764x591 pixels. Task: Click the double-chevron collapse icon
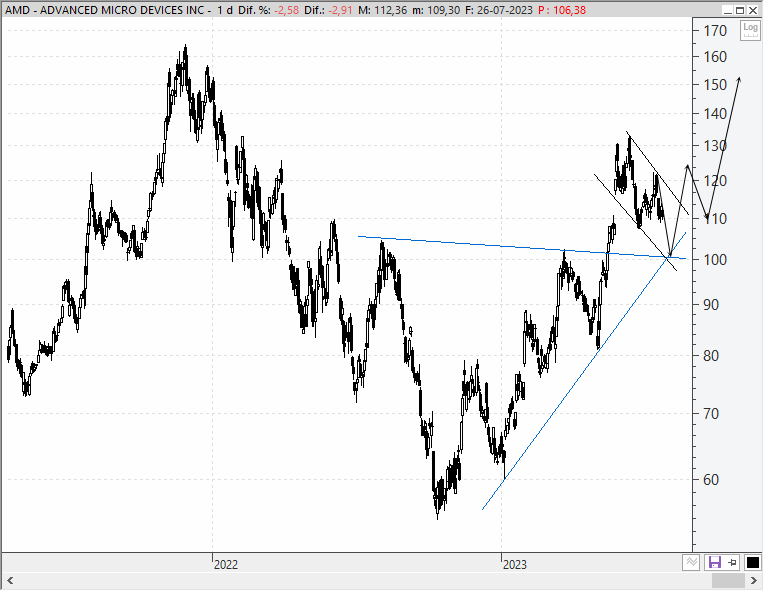[691, 562]
